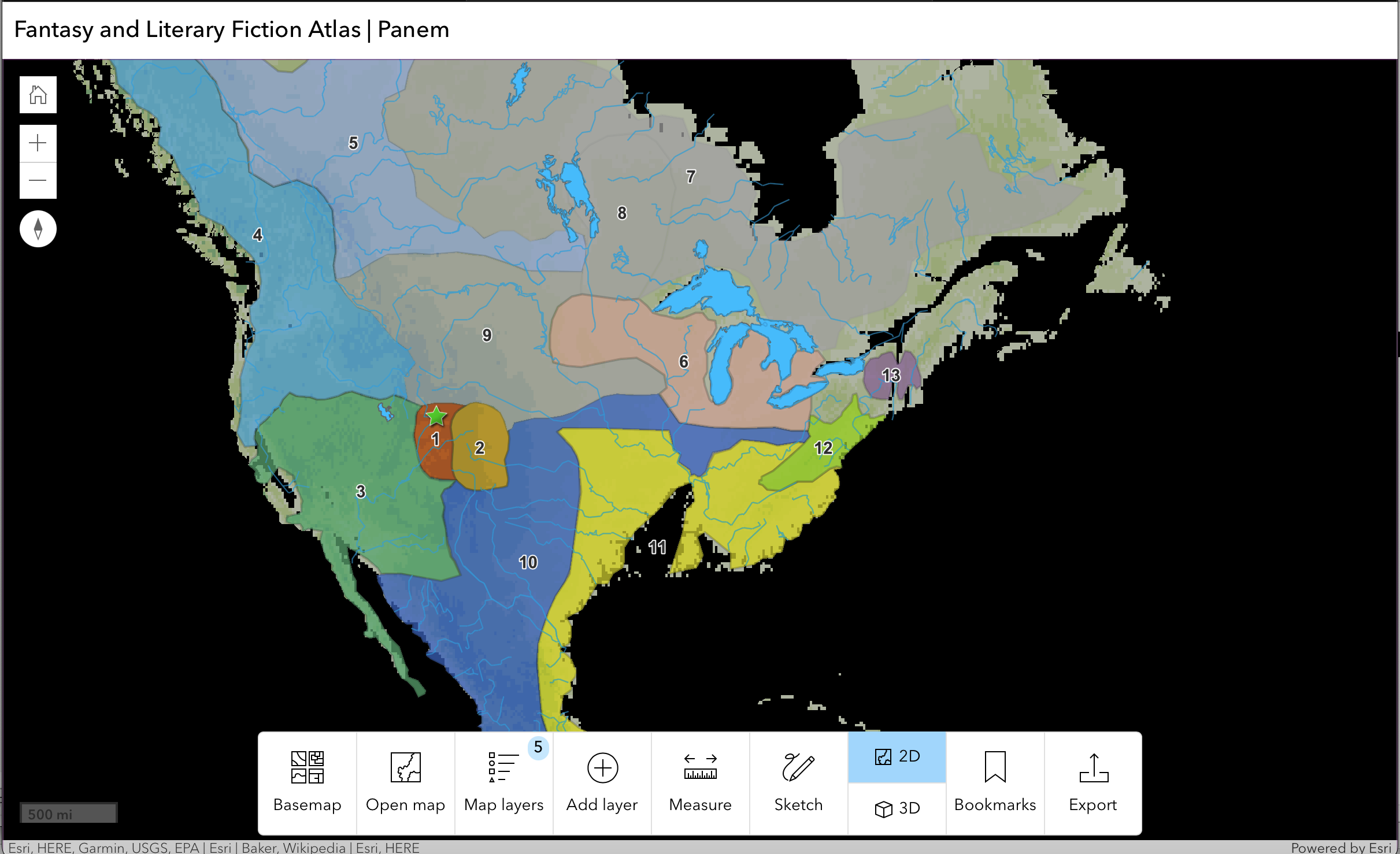Click the District 10 label
The width and height of the screenshot is (1400, 854).
tap(528, 562)
